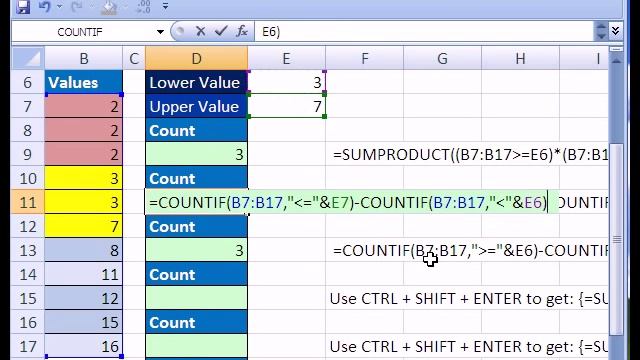
Task: Click the Name Box showing COUNTIF
Action: (84, 32)
